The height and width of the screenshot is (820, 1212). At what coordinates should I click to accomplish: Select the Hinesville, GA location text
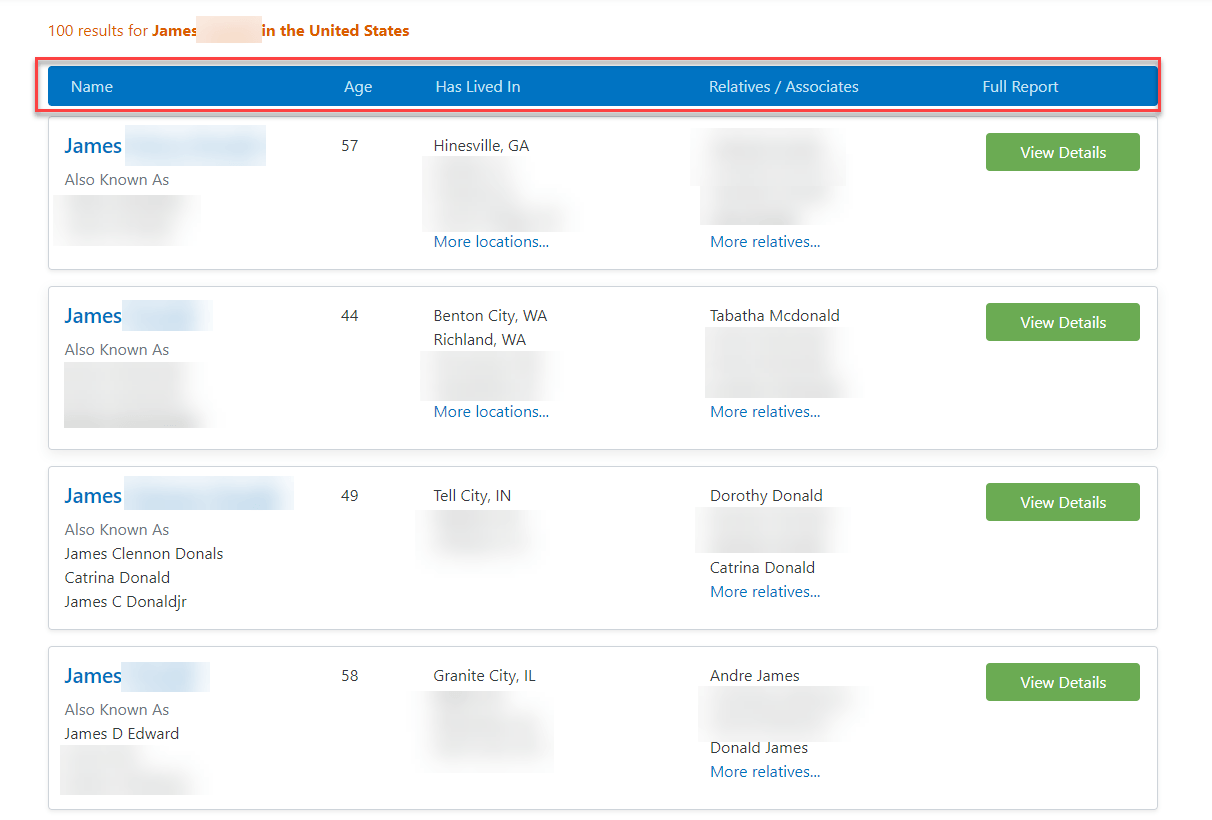(481, 146)
